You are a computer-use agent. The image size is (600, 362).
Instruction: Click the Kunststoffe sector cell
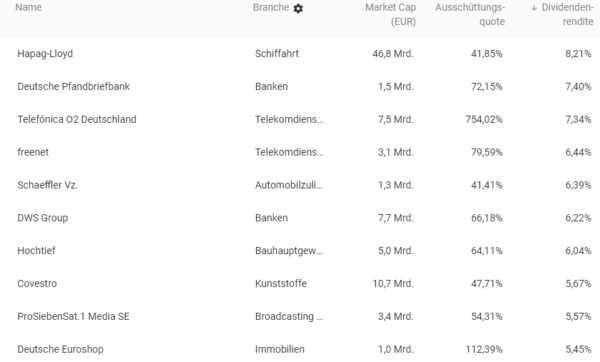coord(280,284)
